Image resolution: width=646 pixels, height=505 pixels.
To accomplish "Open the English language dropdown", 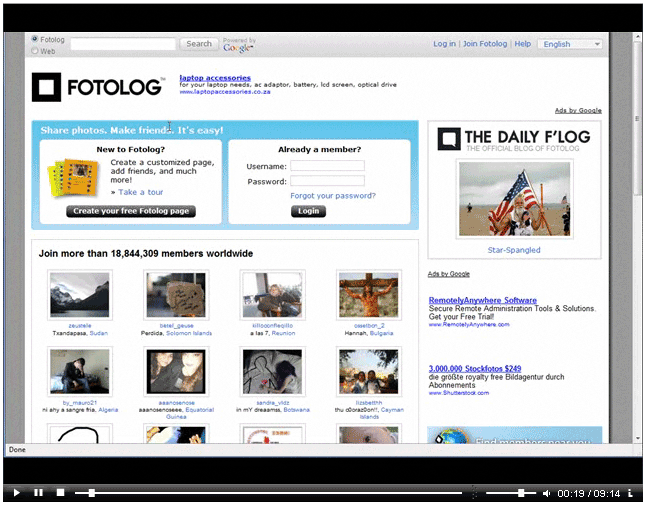I will point(570,44).
